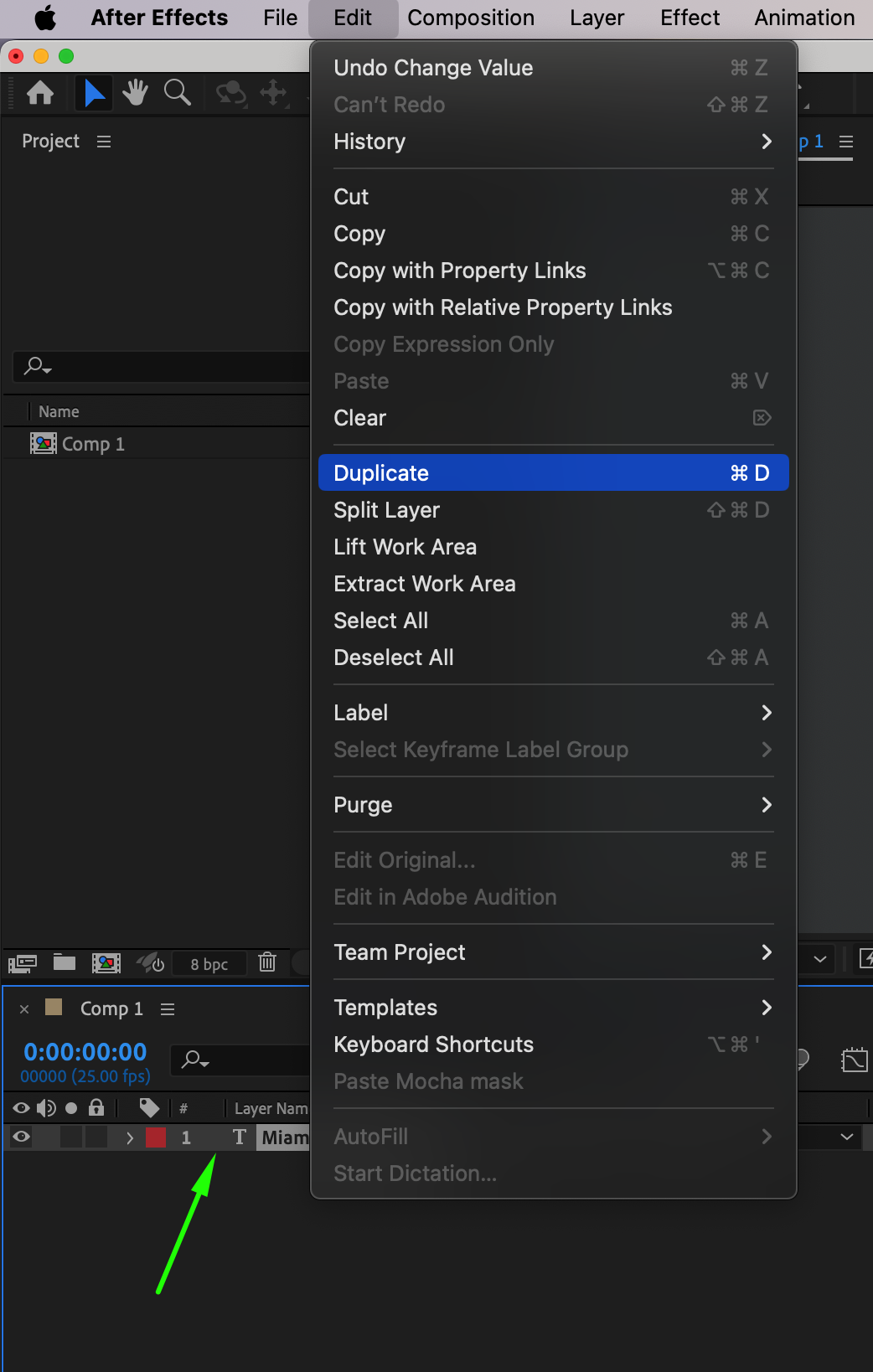Delete selected project item with trash icon
The image size is (873, 1372).
click(x=267, y=962)
